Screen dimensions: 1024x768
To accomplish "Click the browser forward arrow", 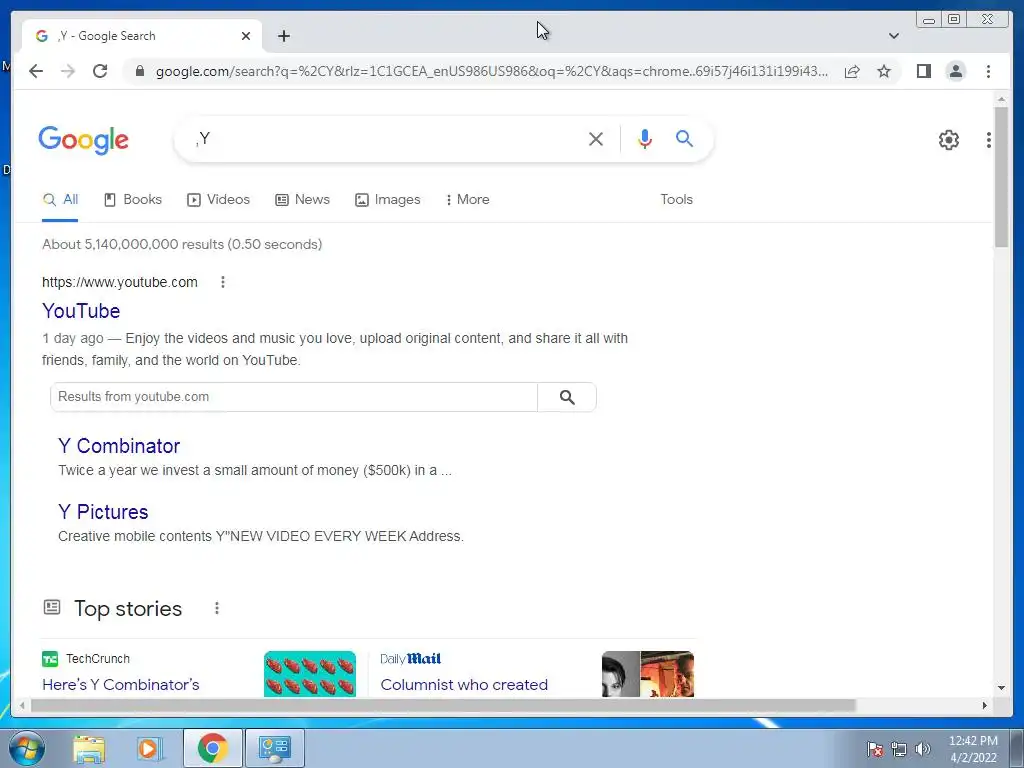I will point(68,71).
